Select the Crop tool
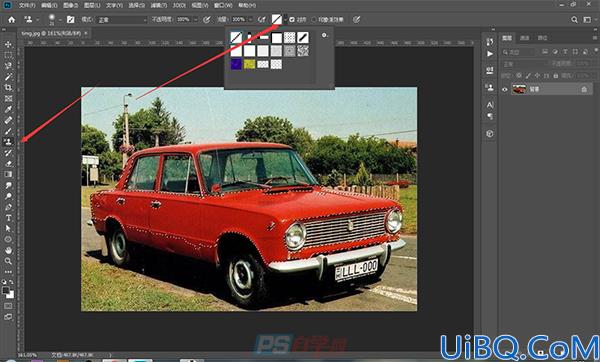This screenshot has width=600, height=362. [x=8, y=88]
